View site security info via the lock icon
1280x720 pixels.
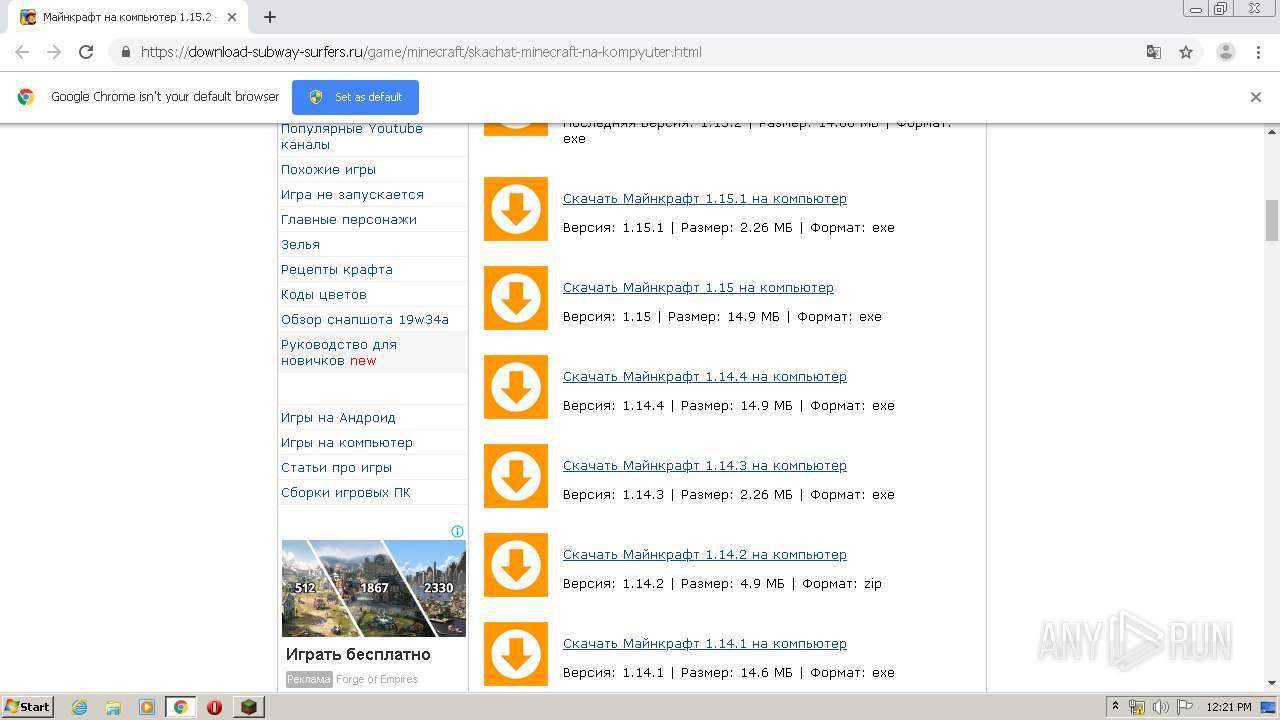126,52
